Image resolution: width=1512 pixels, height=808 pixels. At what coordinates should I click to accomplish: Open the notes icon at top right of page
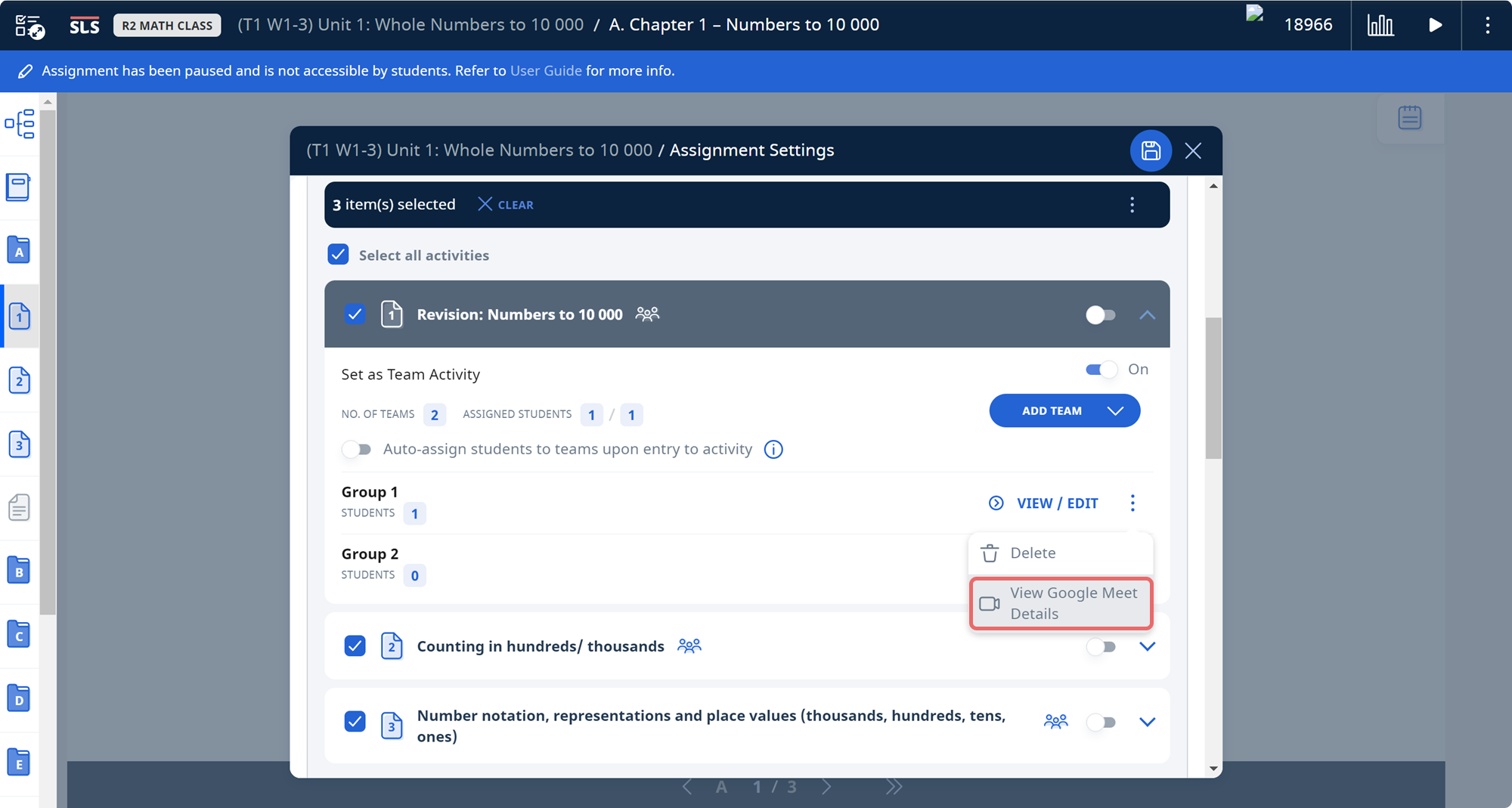pos(1410,118)
